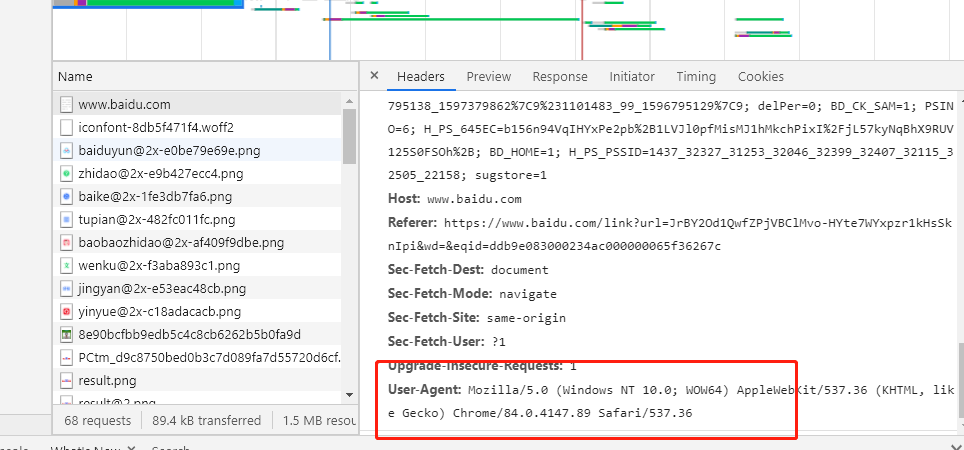Click red icon beside yinyue png

(x=66, y=312)
